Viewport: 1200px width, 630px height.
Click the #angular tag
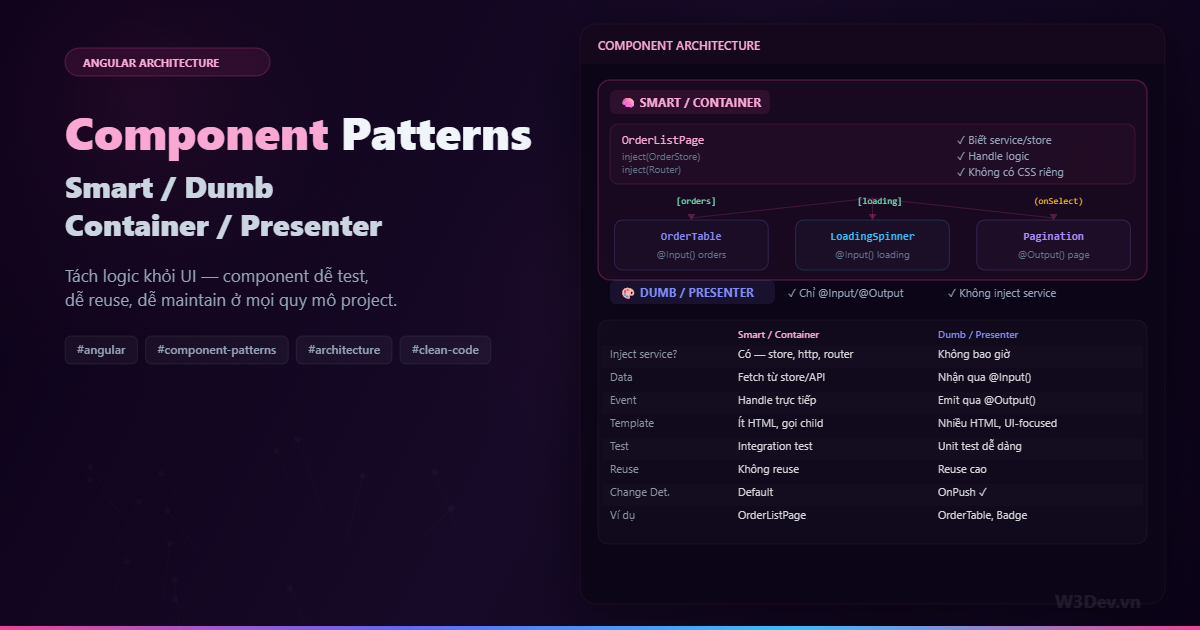[x=100, y=349]
